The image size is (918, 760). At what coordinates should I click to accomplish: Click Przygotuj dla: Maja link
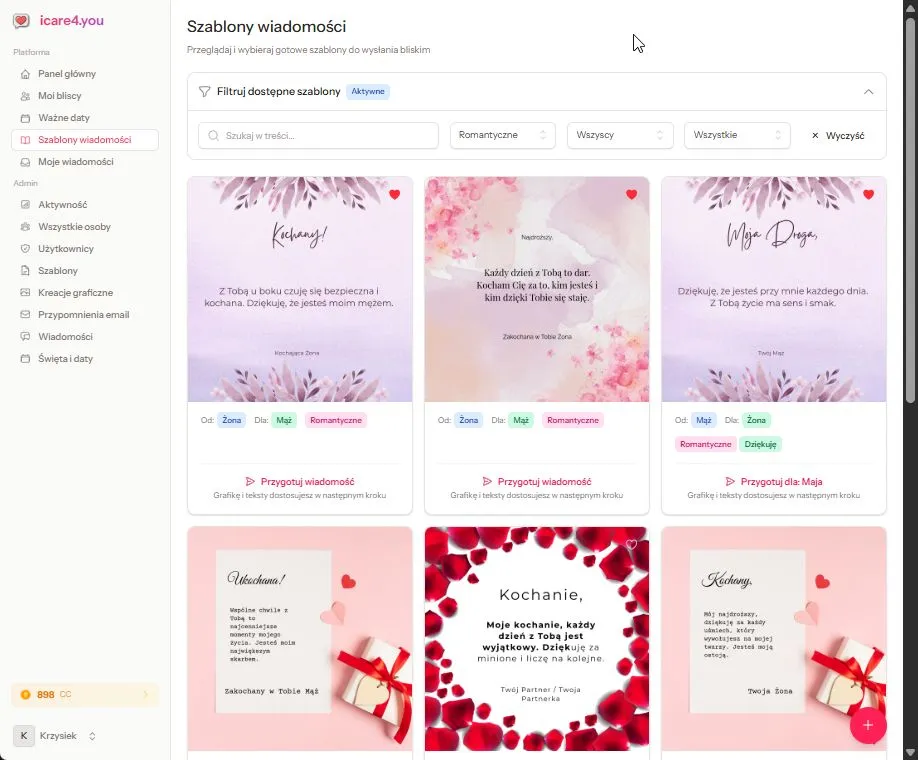(x=773, y=482)
